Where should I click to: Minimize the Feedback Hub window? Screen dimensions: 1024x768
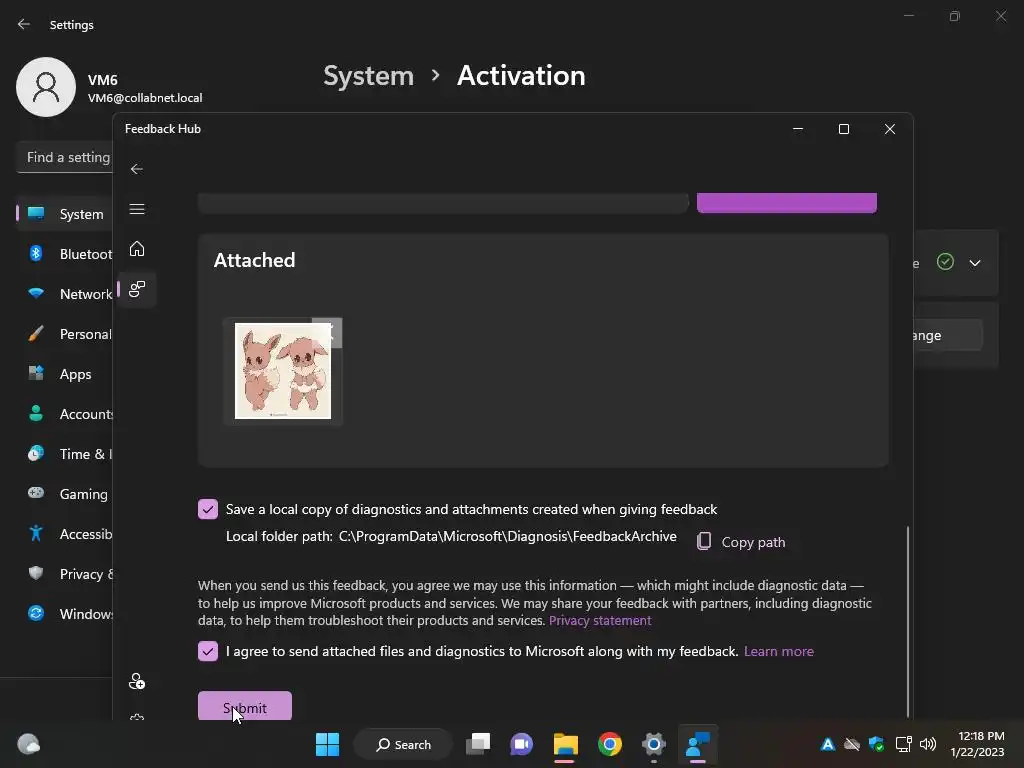(x=797, y=129)
